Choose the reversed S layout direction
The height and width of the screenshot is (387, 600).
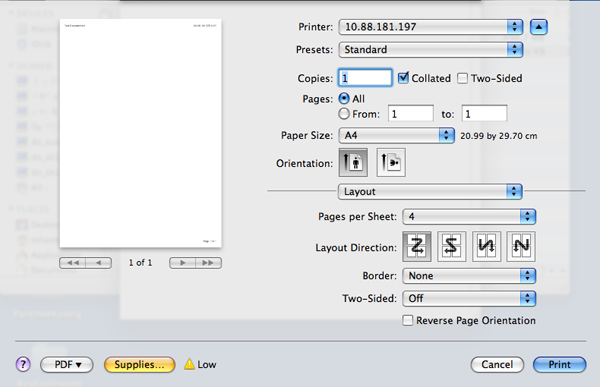click(x=452, y=246)
